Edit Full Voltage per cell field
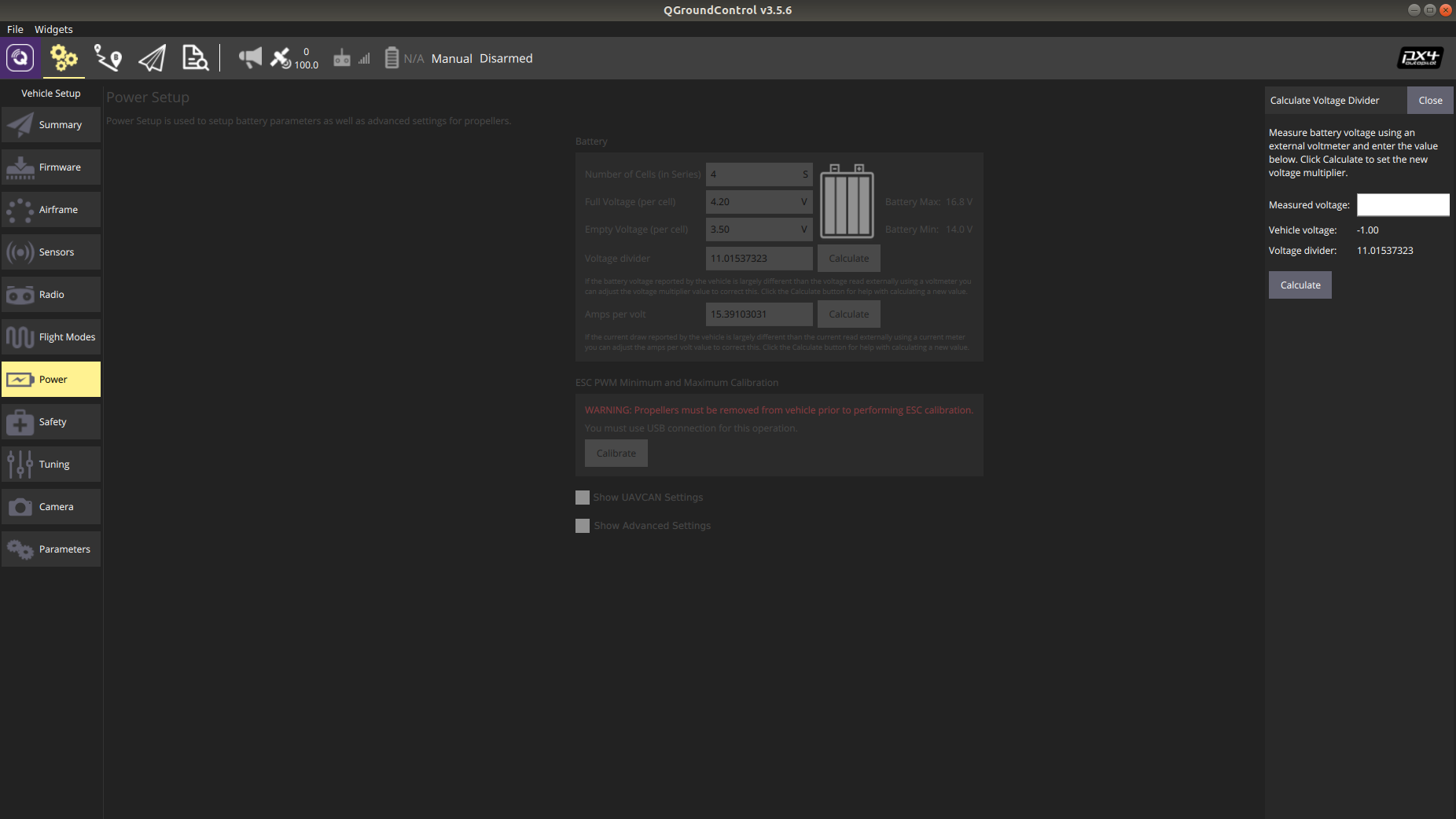The height and width of the screenshot is (819, 1456). tap(759, 202)
